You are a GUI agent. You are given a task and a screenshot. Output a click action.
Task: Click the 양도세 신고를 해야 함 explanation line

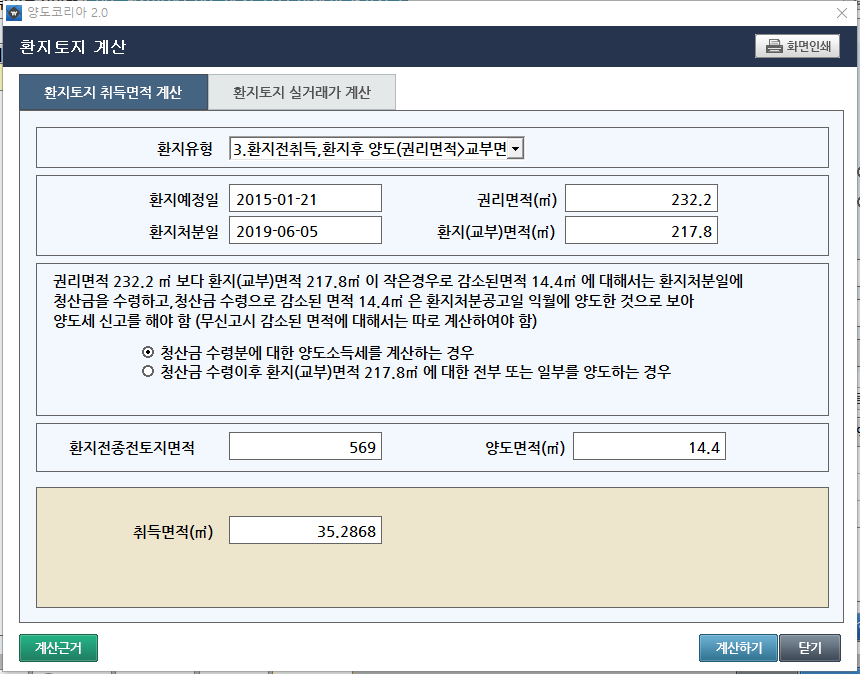pyautogui.click(x=295, y=321)
